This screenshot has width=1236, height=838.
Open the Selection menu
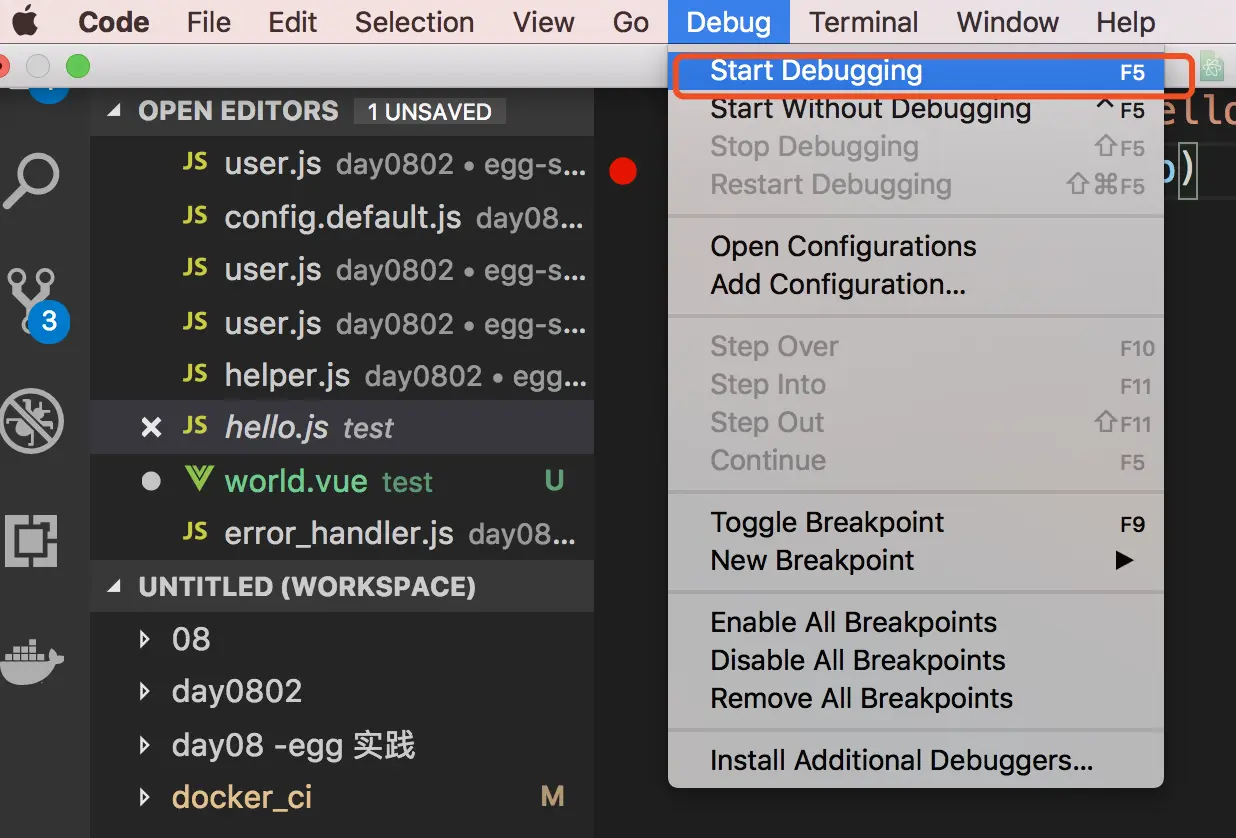point(414,22)
